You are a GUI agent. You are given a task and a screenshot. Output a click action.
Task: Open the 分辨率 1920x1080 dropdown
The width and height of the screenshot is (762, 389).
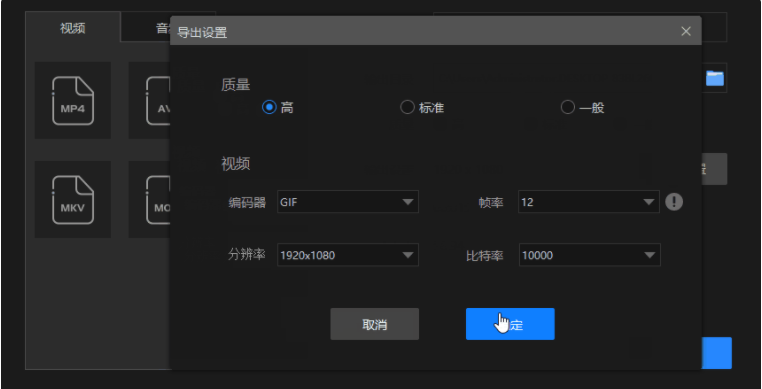click(x=348, y=255)
